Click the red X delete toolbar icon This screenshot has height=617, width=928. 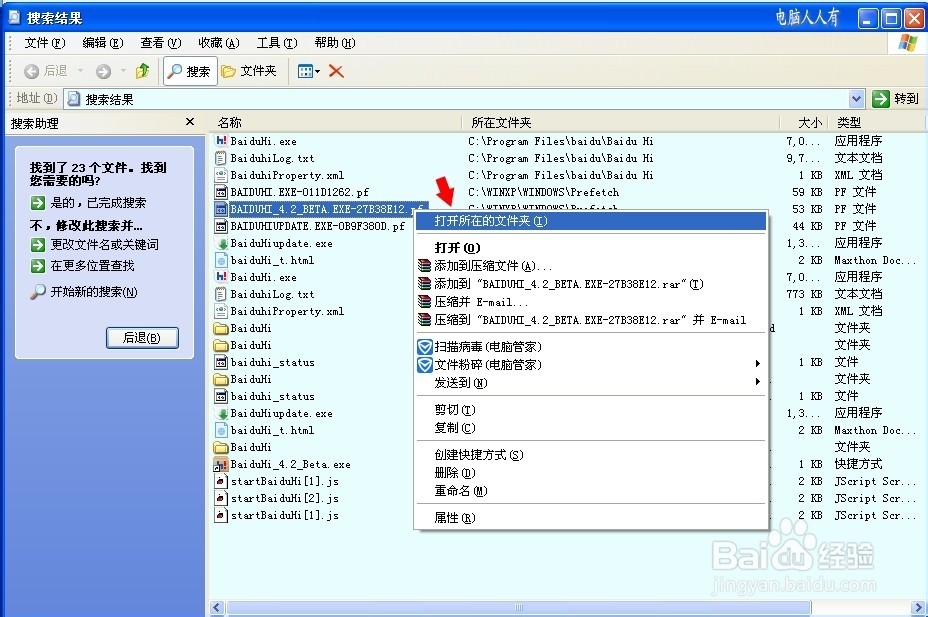pos(336,71)
